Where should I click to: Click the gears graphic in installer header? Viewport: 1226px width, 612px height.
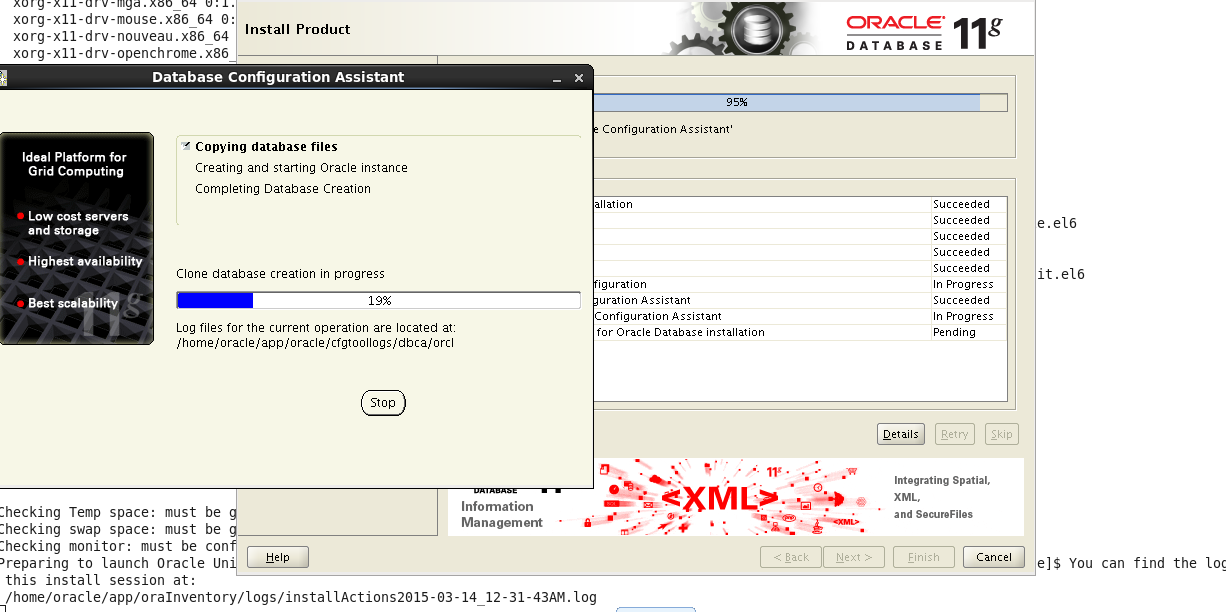click(745, 28)
